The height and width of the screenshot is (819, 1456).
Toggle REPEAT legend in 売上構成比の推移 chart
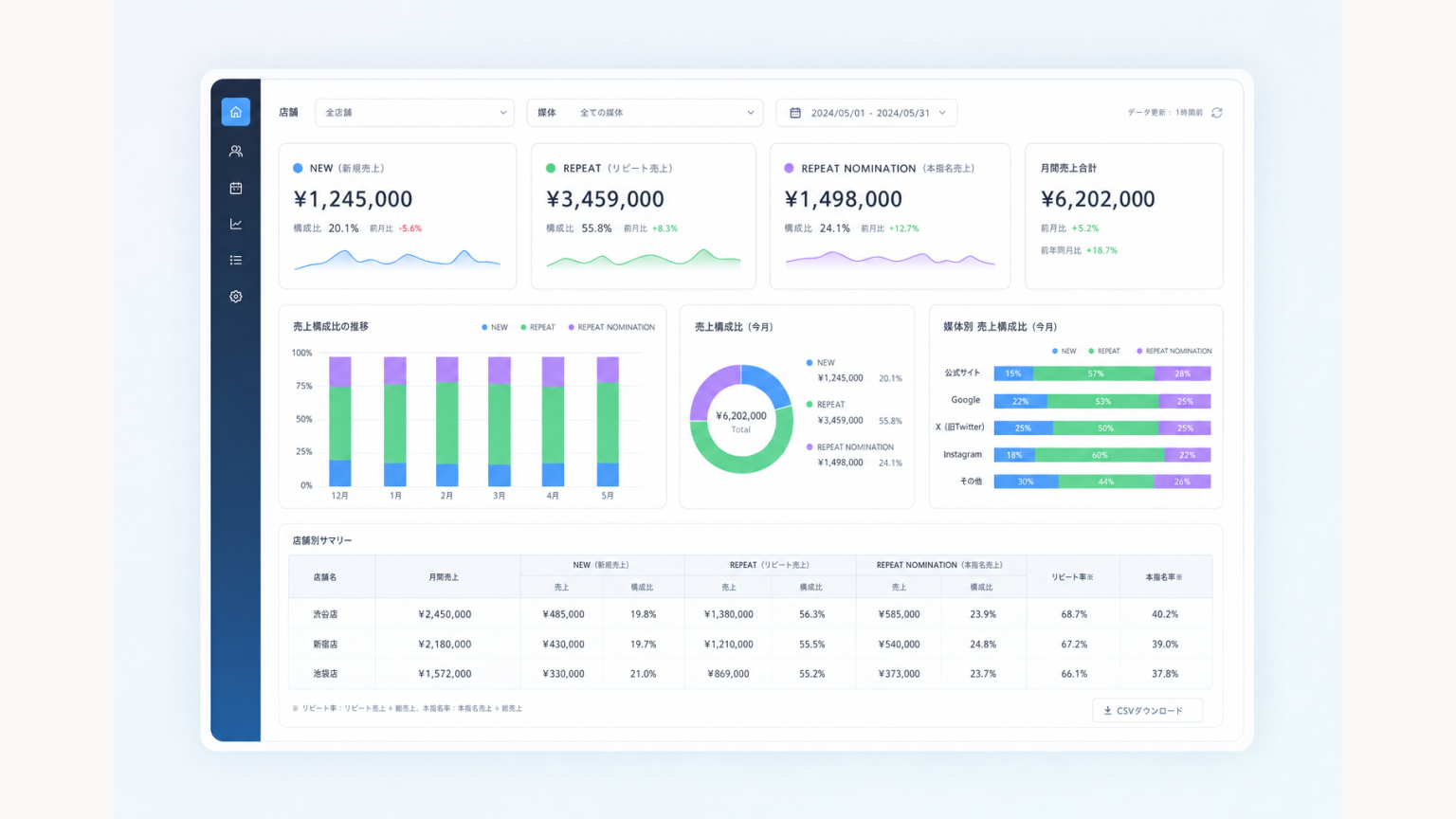537,327
